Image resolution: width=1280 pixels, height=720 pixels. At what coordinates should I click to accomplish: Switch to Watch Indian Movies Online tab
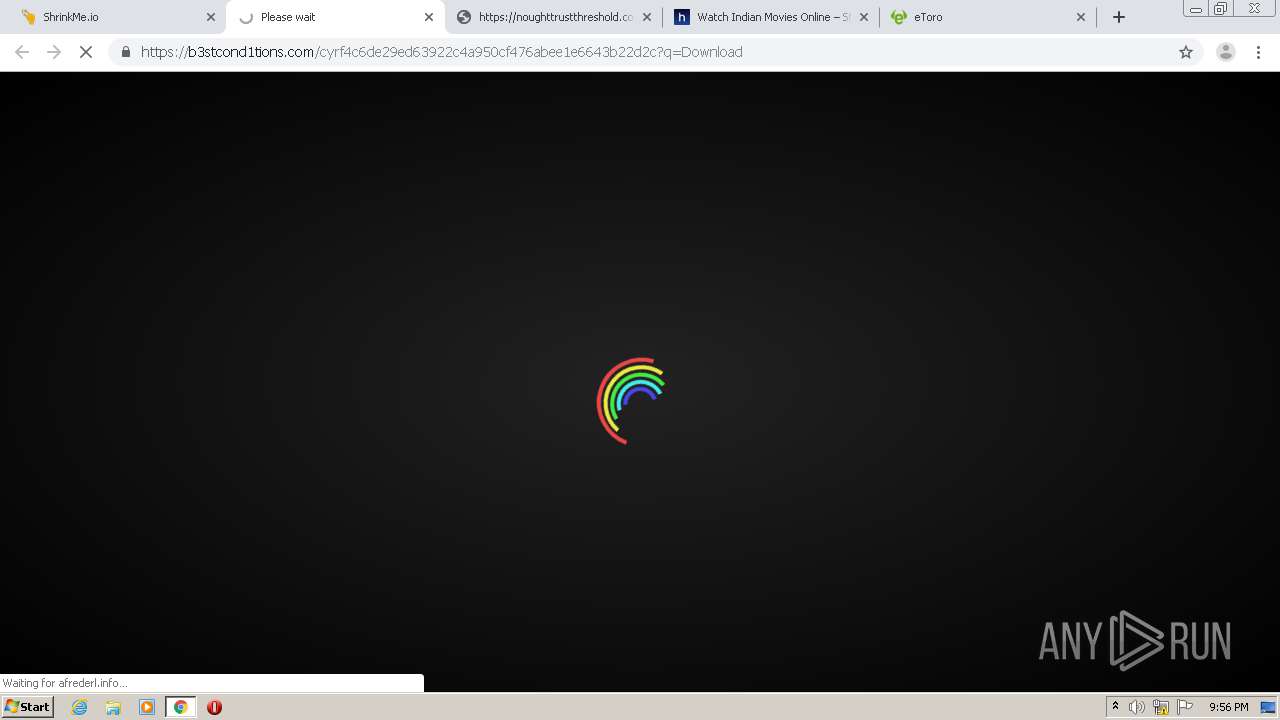point(771,17)
